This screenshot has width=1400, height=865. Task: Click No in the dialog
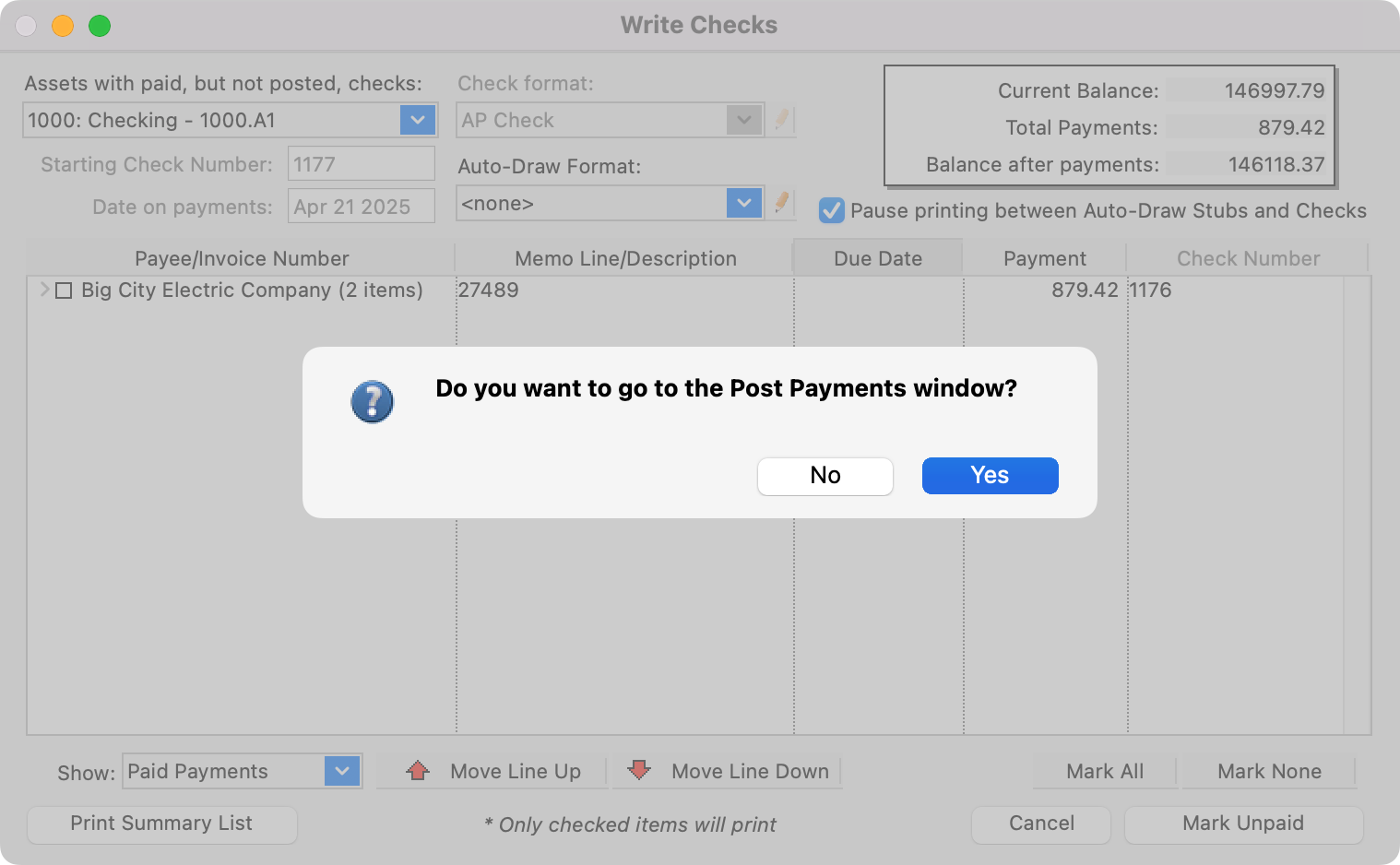click(825, 475)
